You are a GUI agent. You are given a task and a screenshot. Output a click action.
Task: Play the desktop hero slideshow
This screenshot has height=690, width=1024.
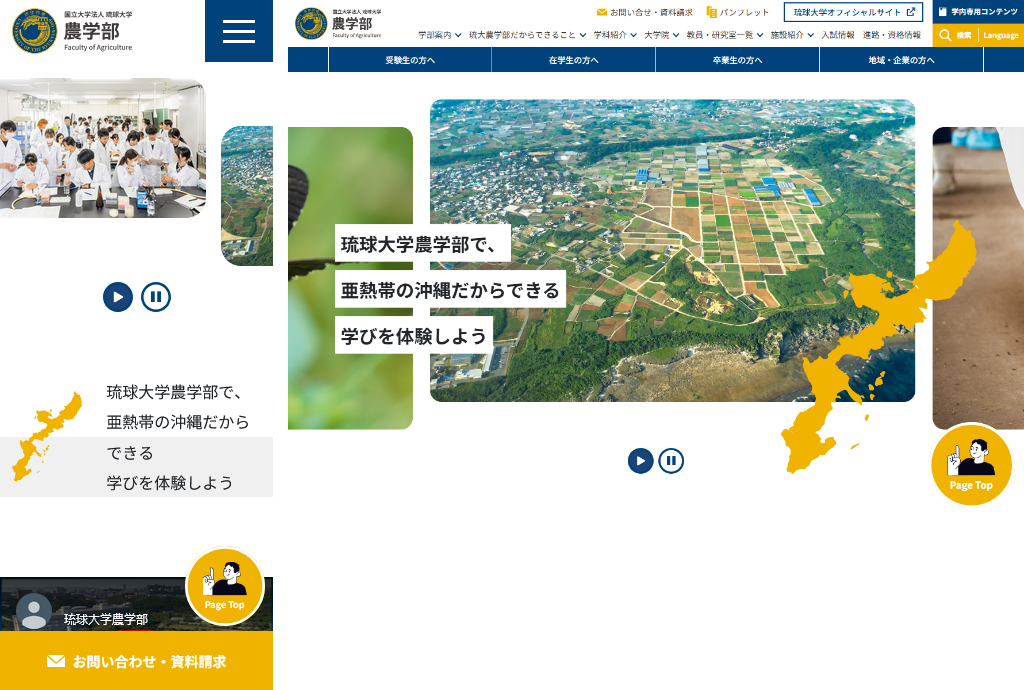(x=641, y=461)
